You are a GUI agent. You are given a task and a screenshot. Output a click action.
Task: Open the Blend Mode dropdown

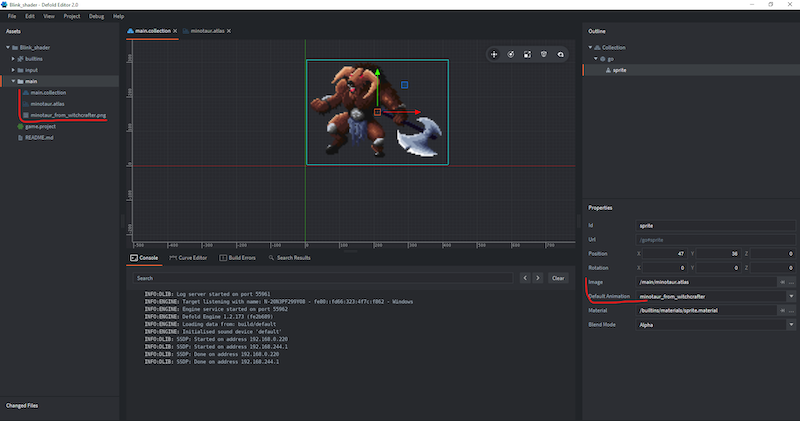791,324
